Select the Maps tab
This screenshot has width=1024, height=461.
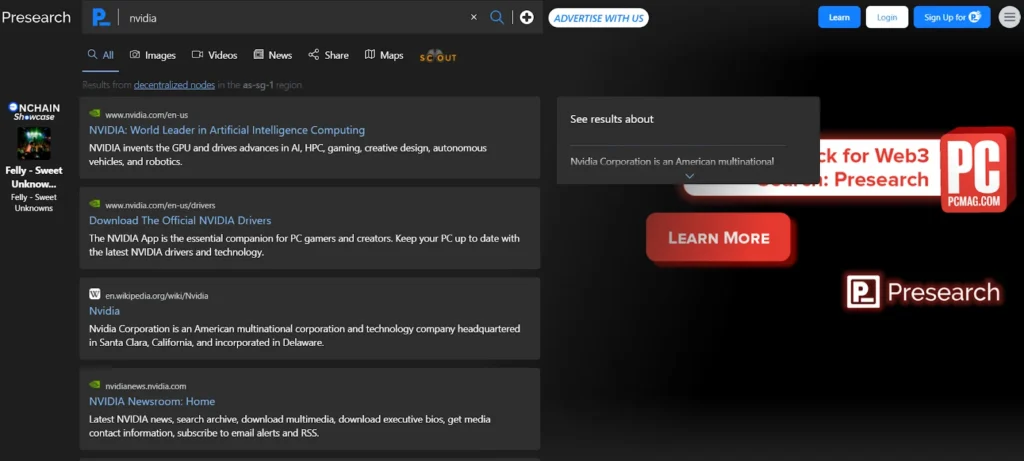pos(384,55)
